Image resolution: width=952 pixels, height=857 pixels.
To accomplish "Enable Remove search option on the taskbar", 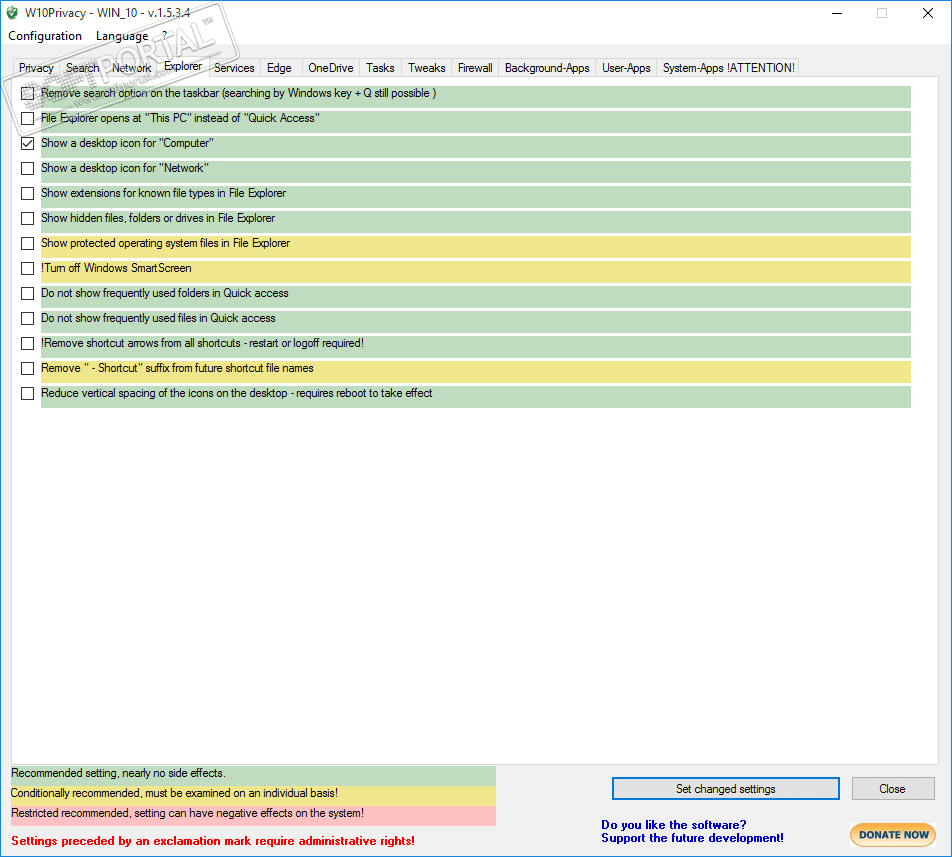I will tap(27, 93).
